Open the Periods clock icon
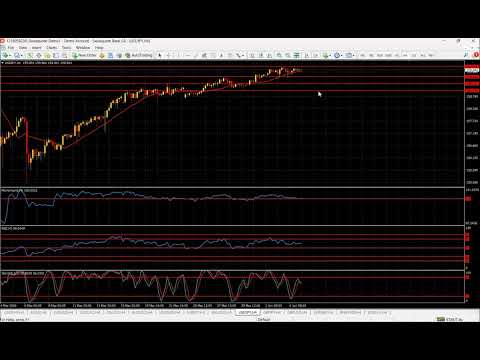This screenshot has height=360, width=480. click(337, 55)
